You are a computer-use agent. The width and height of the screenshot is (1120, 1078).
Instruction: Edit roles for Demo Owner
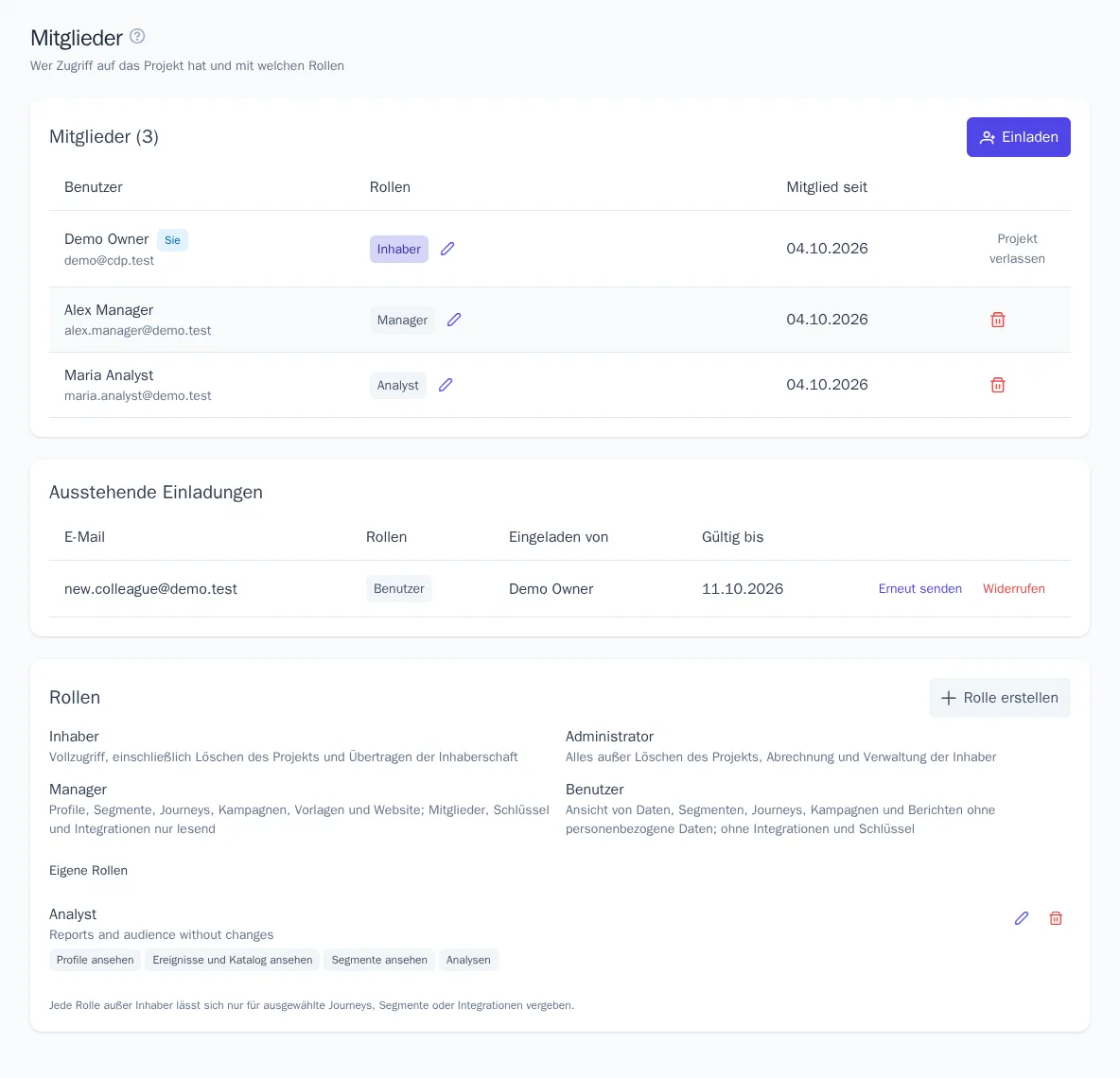(447, 249)
